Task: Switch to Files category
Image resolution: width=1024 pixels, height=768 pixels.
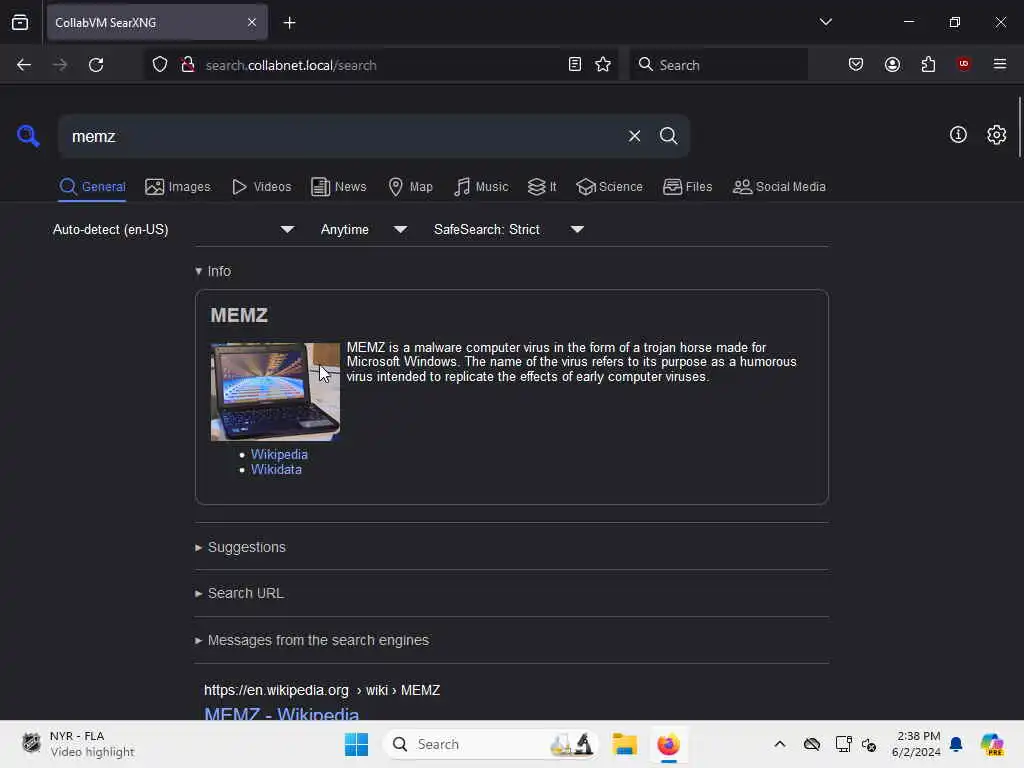Action: [688, 187]
